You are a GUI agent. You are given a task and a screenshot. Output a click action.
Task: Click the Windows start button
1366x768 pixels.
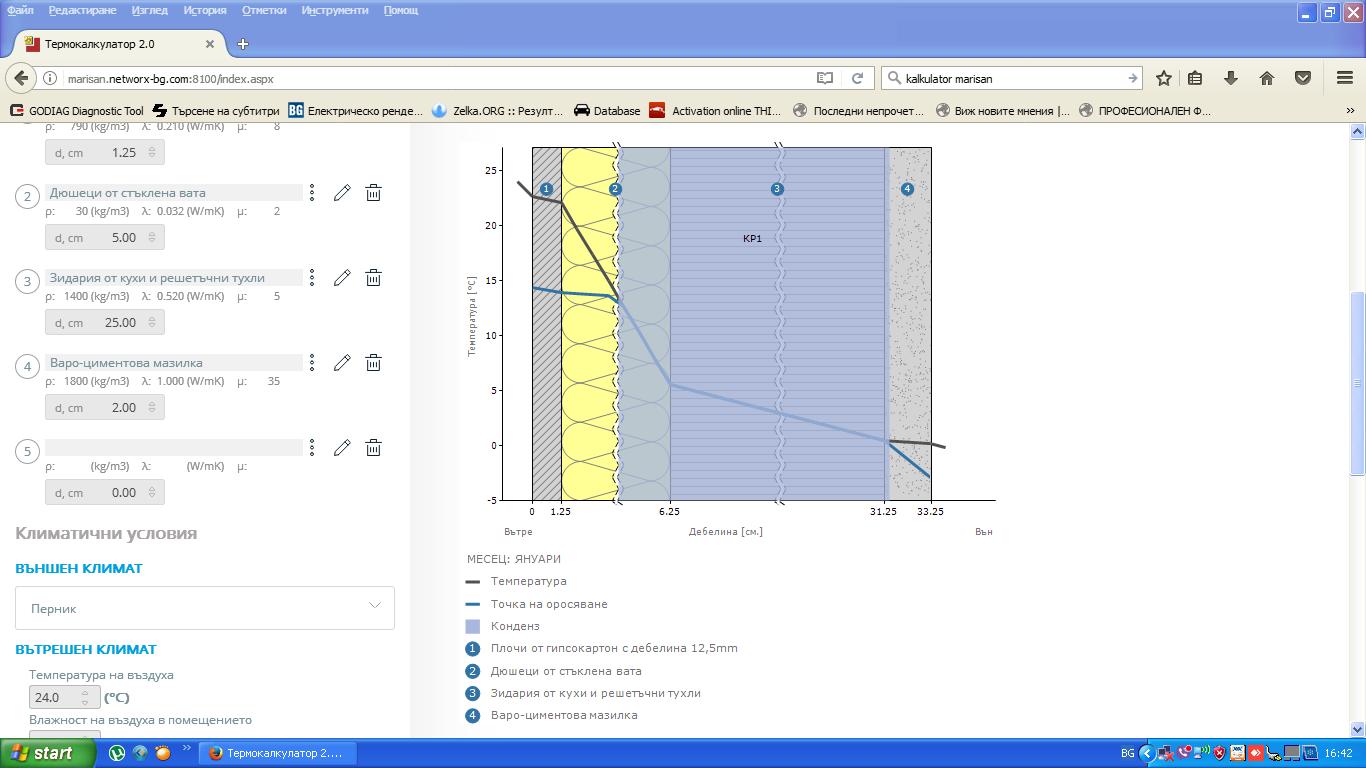tap(47, 753)
